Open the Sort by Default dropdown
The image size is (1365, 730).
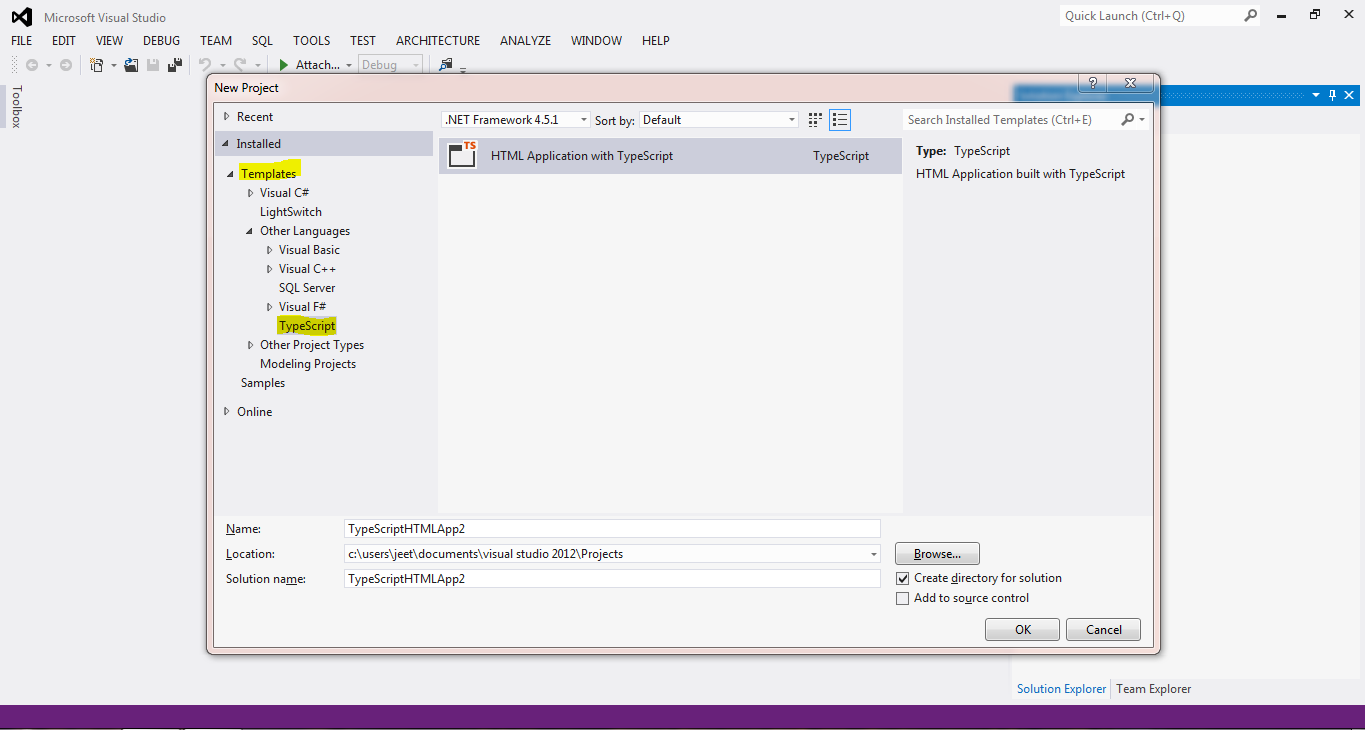point(791,118)
